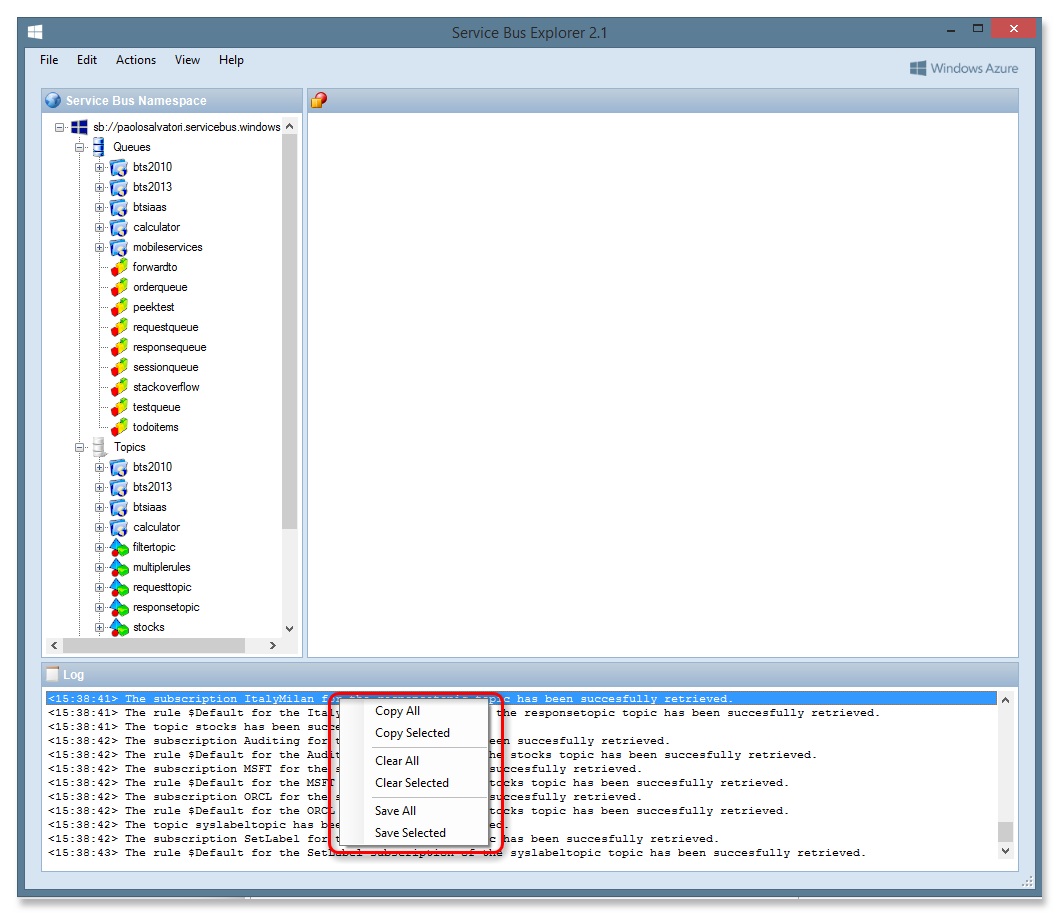The height and width of the screenshot is (916, 1059).
Task: Collapse the Queues node
Action: 80,147
